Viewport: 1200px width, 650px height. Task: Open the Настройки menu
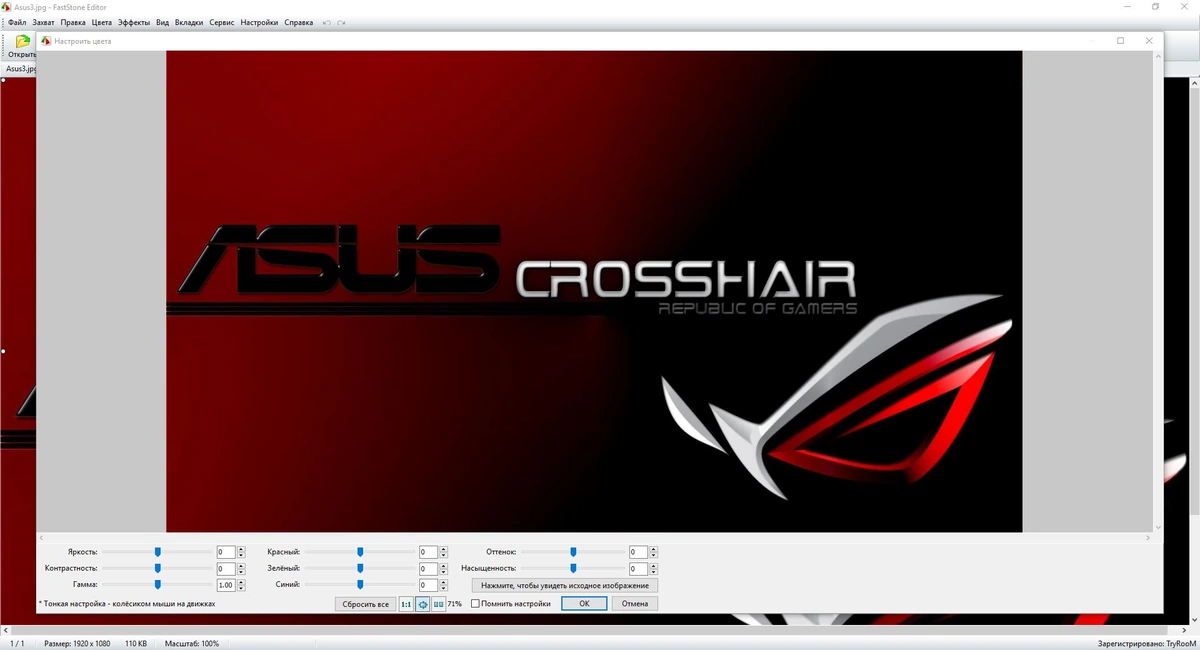click(259, 22)
